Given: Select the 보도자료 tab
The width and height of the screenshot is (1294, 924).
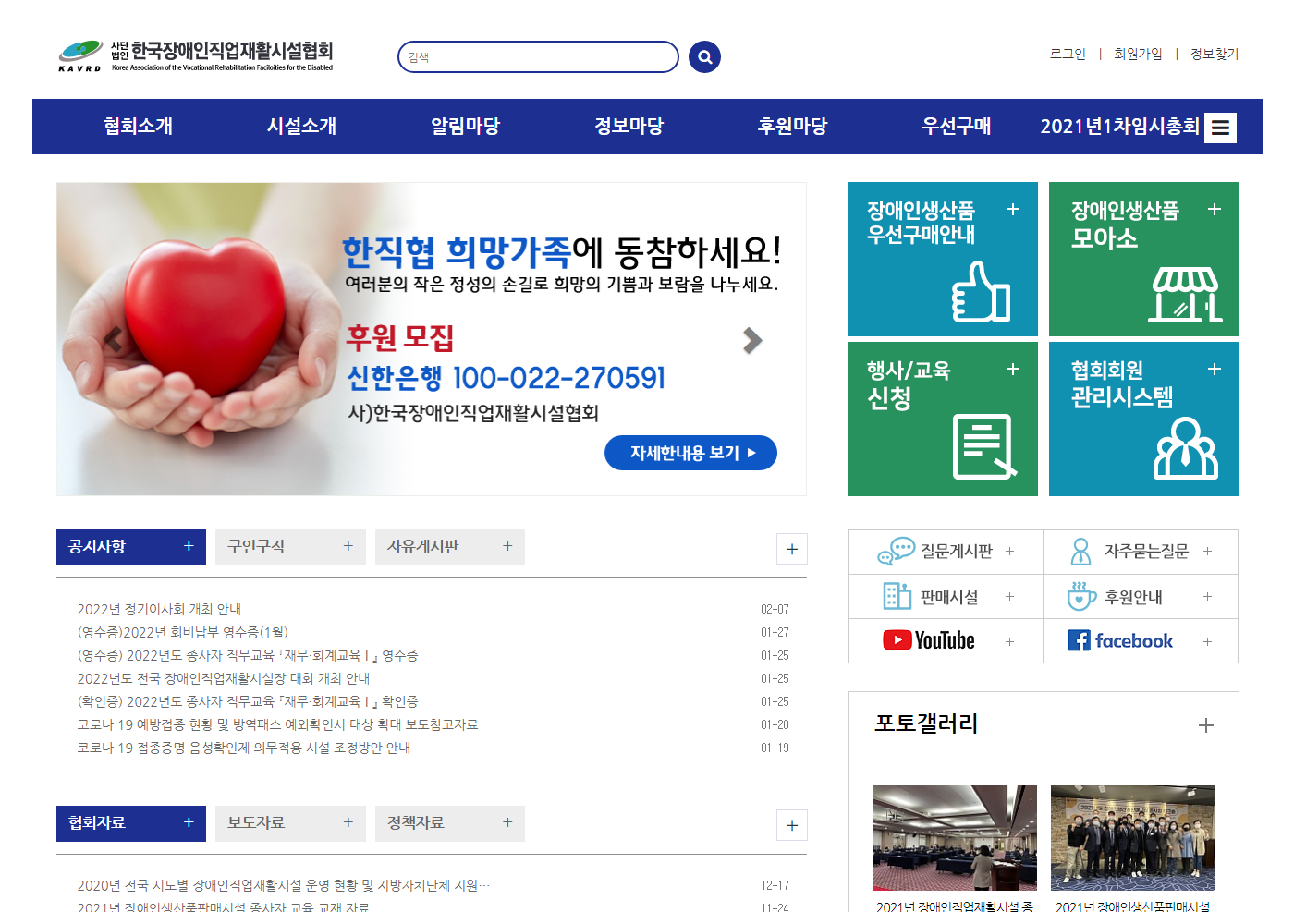Looking at the screenshot, I should (289, 823).
